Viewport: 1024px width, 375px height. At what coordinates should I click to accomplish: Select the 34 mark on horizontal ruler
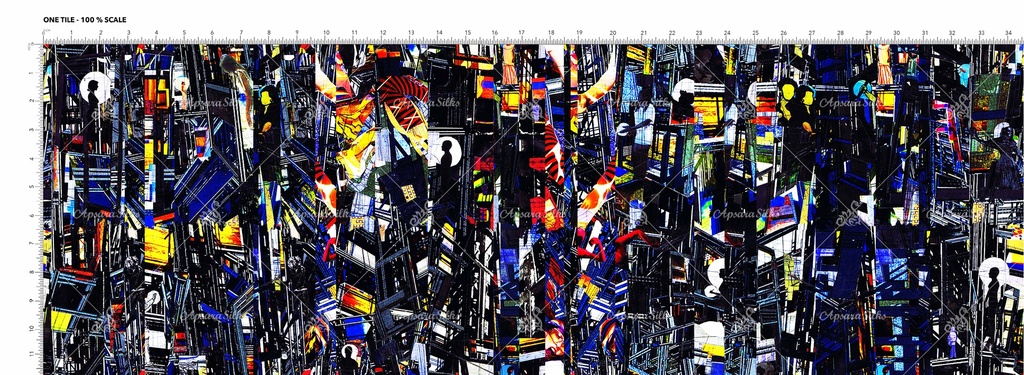(1008, 33)
